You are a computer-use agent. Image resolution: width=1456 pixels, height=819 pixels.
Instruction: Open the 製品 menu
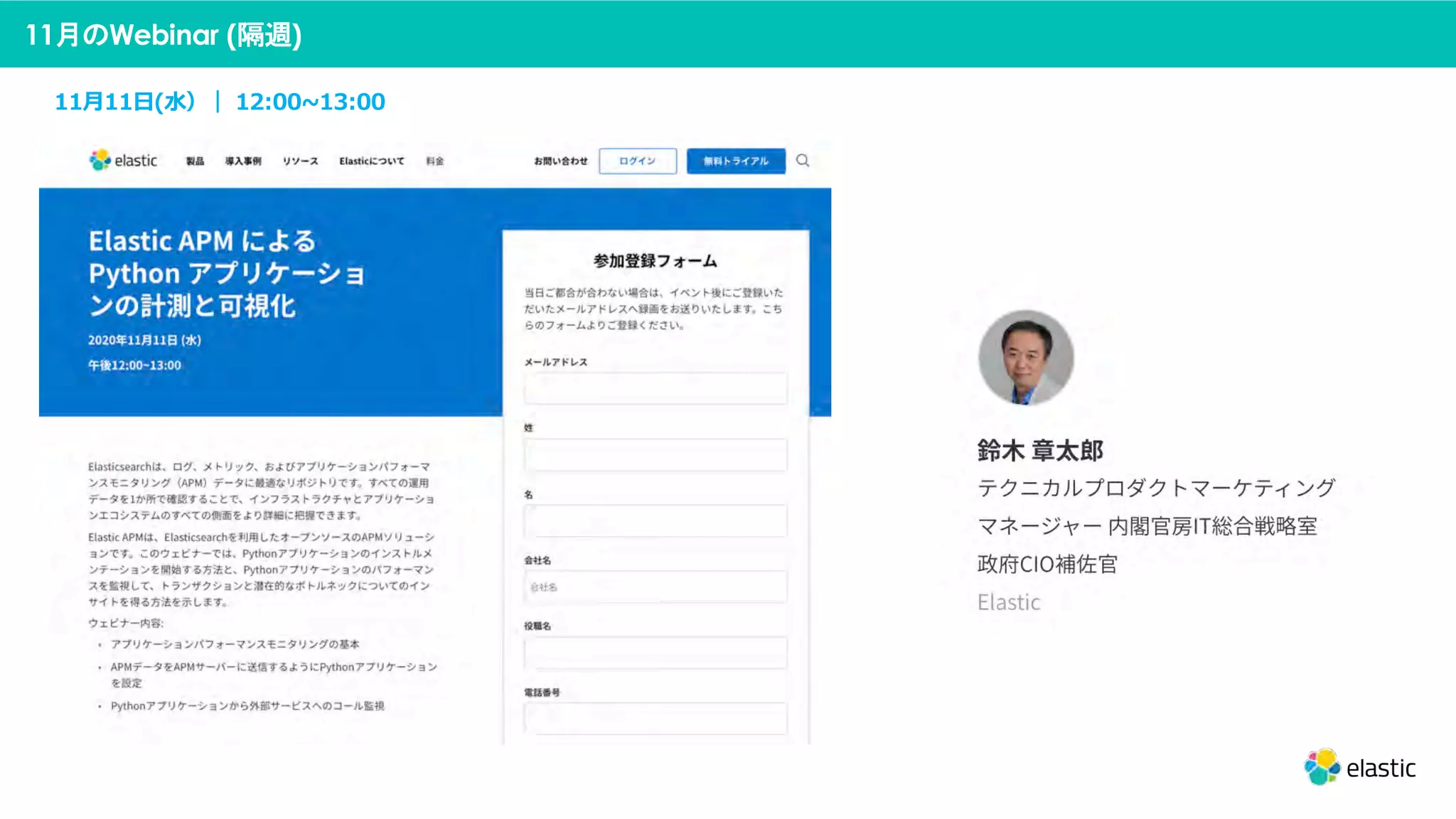(x=195, y=161)
